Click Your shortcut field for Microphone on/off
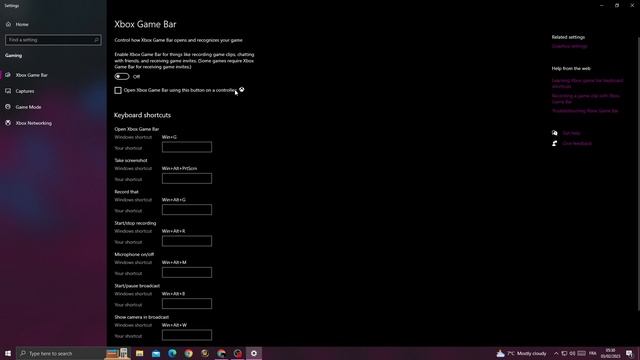This screenshot has height=360, width=640. tap(187, 272)
